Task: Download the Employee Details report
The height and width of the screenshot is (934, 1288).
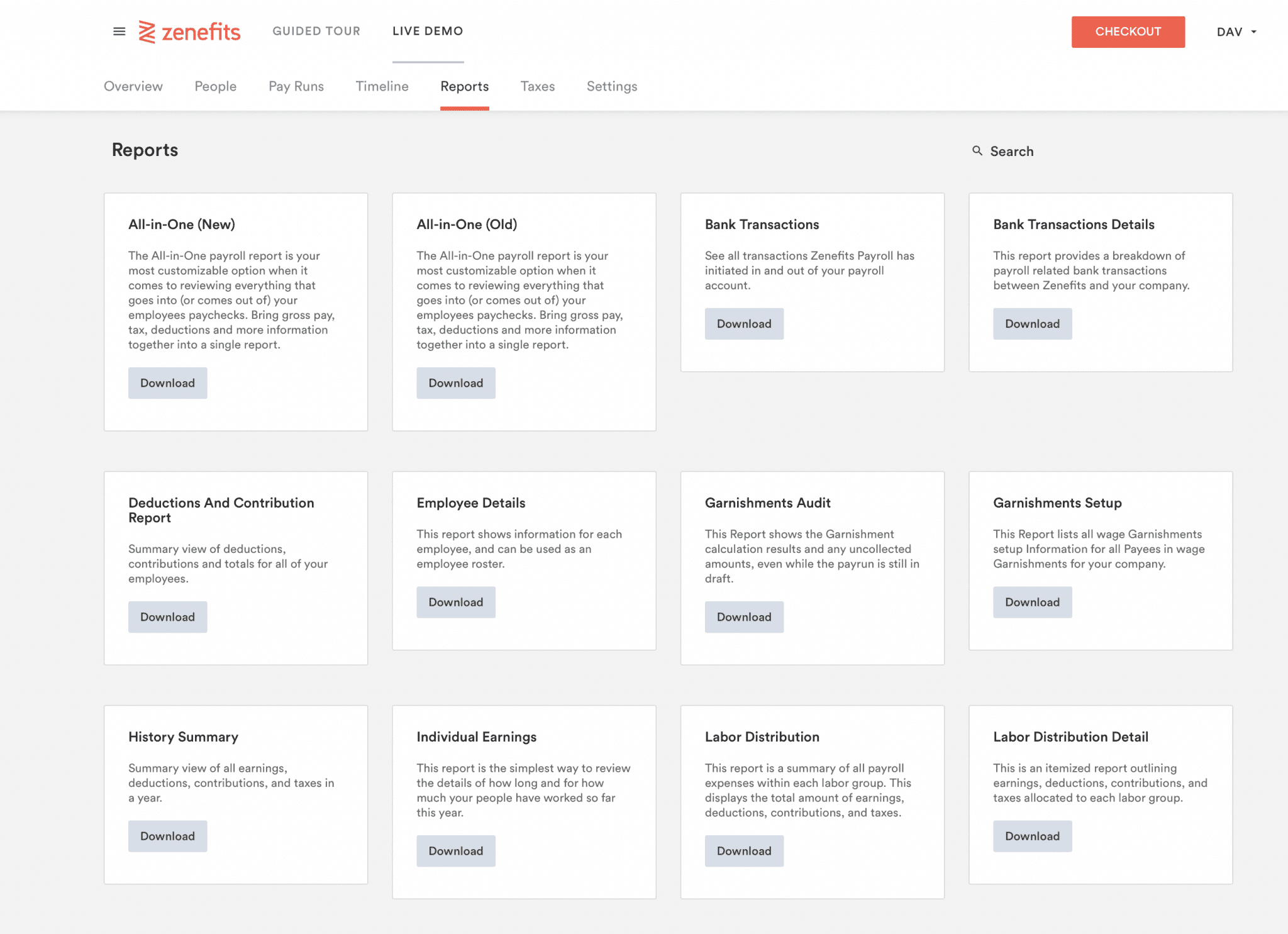Action: click(x=455, y=602)
